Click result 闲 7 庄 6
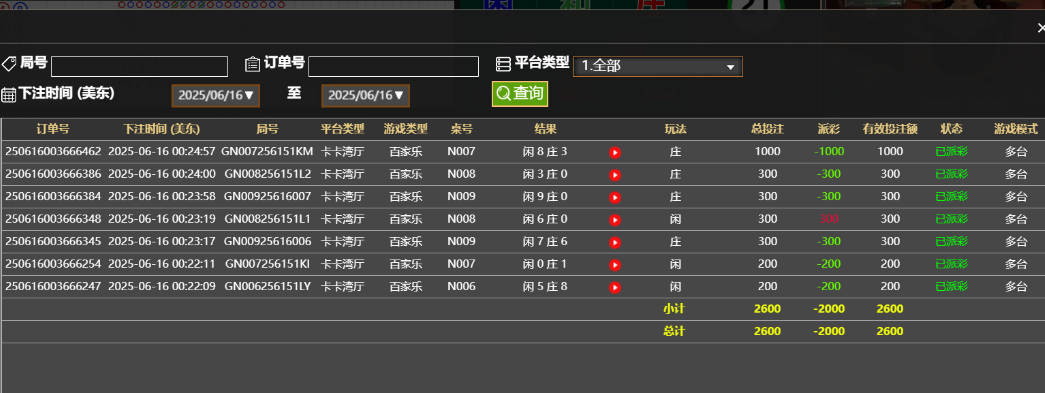 coord(545,242)
